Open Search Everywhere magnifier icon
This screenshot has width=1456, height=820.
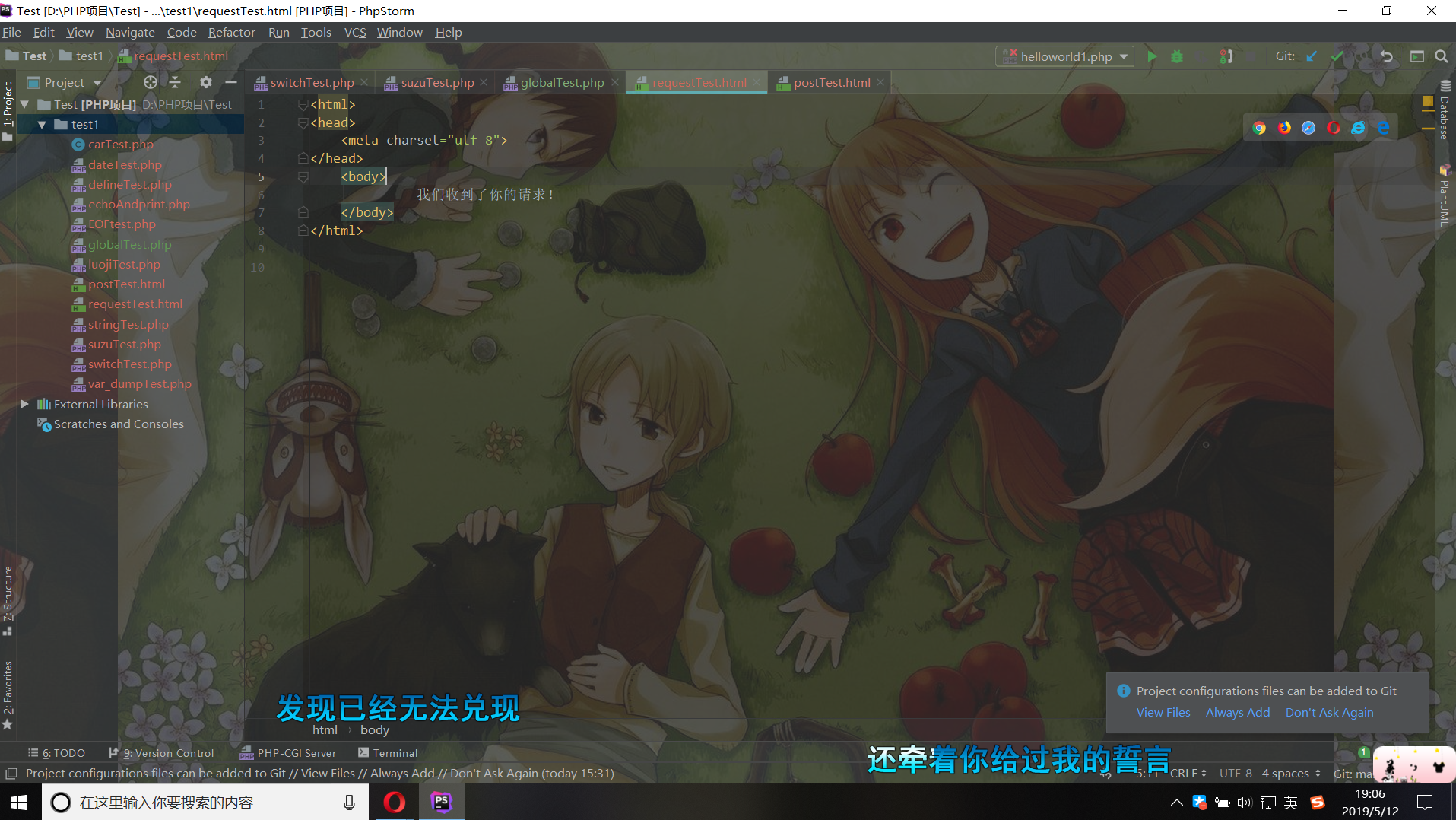click(1441, 56)
